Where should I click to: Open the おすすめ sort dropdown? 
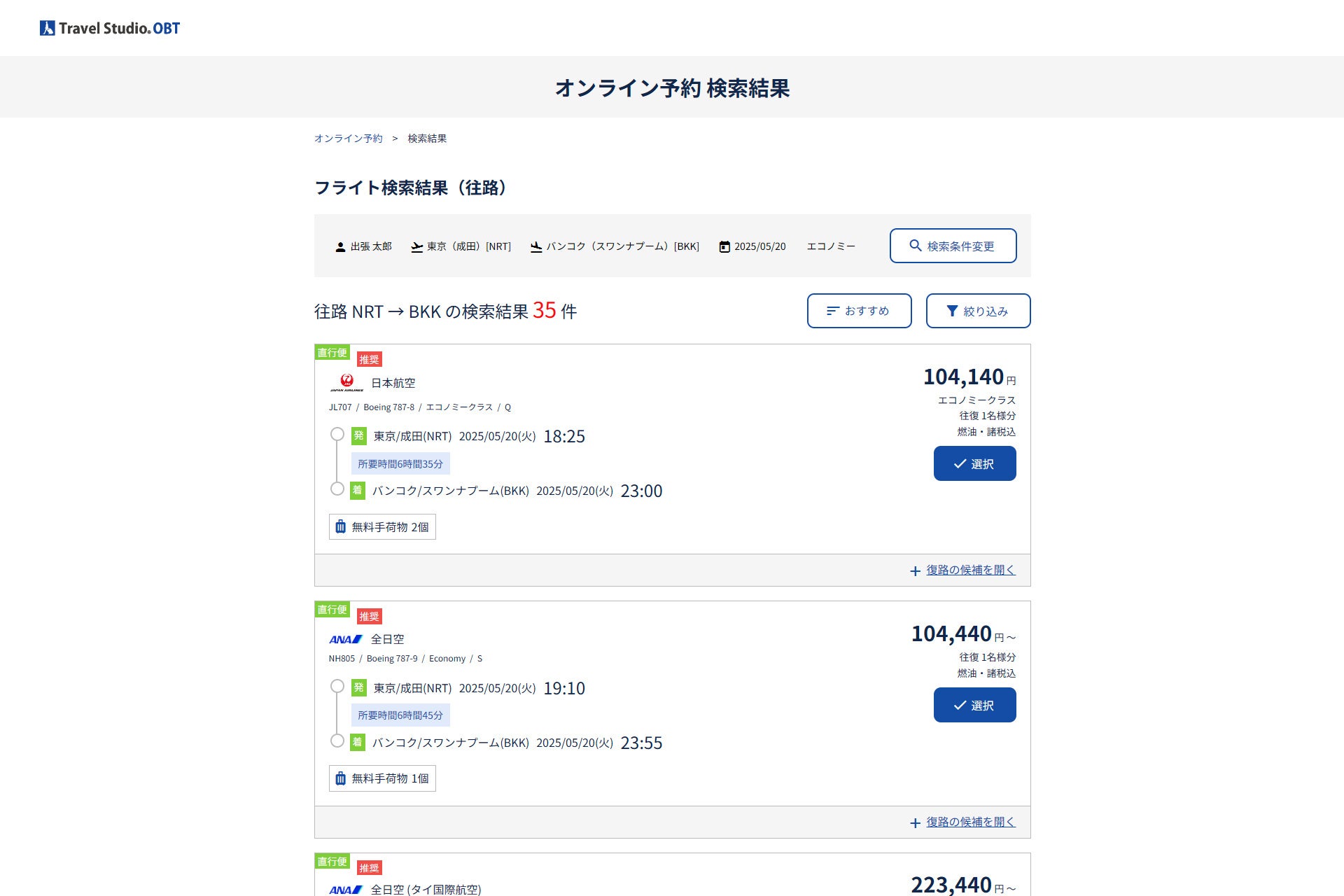(859, 311)
